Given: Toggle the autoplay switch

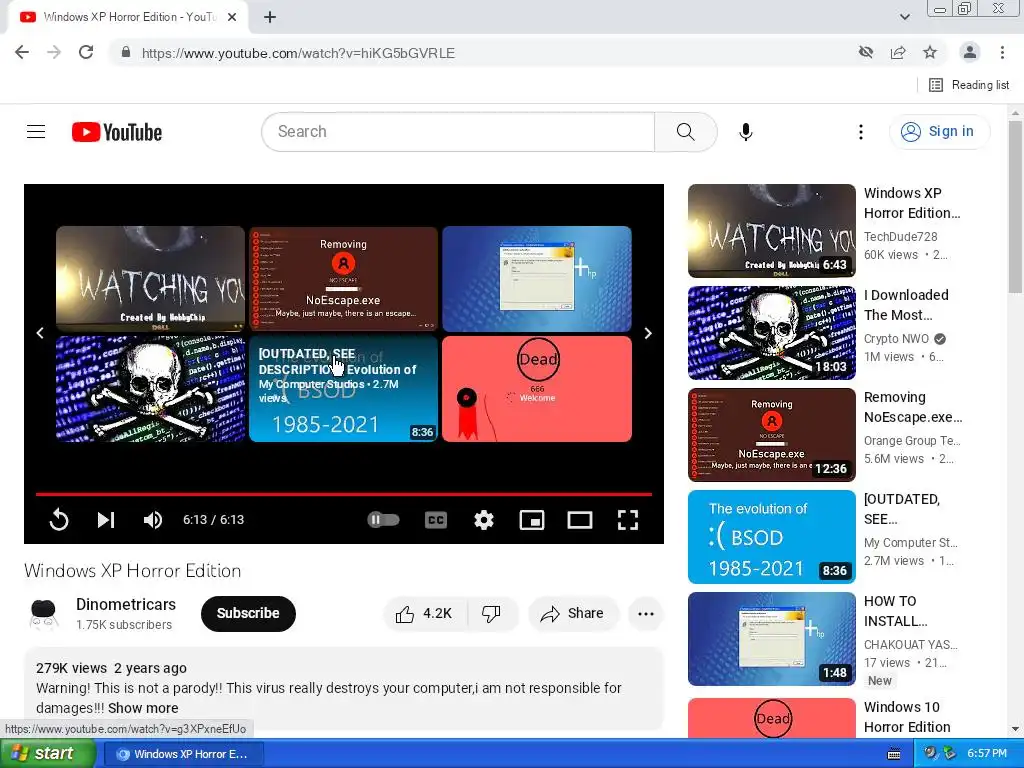Looking at the screenshot, I should (383, 520).
